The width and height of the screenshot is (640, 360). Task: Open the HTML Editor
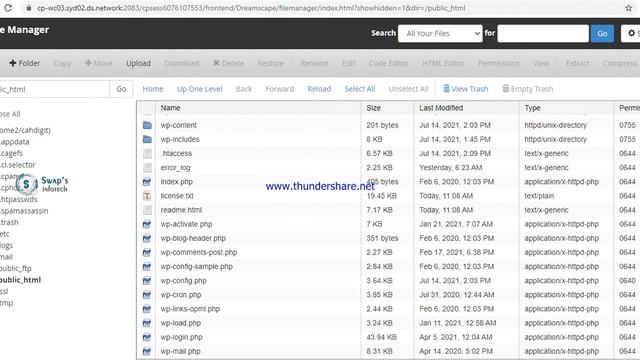point(443,63)
